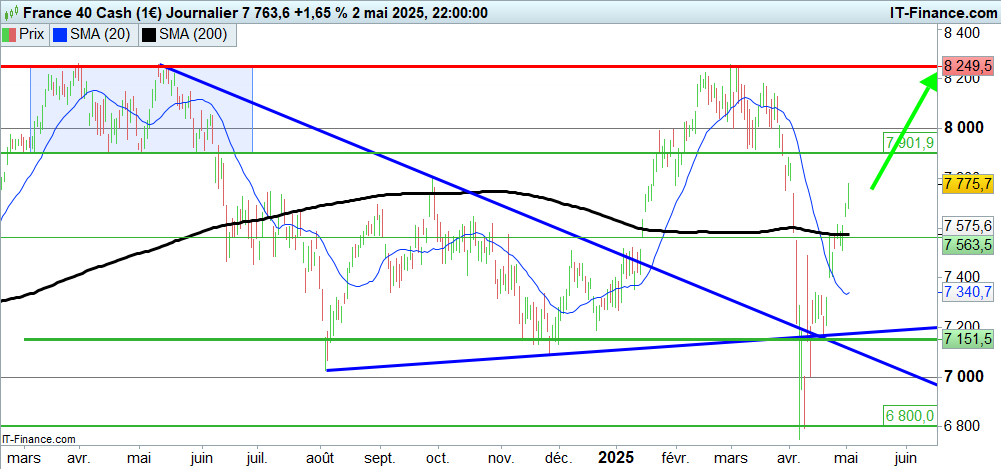Image resolution: width=1001 pixels, height=469 pixels.
Task: Click the yellow 7 775,7 current price tag
Action: coord(967,183)
